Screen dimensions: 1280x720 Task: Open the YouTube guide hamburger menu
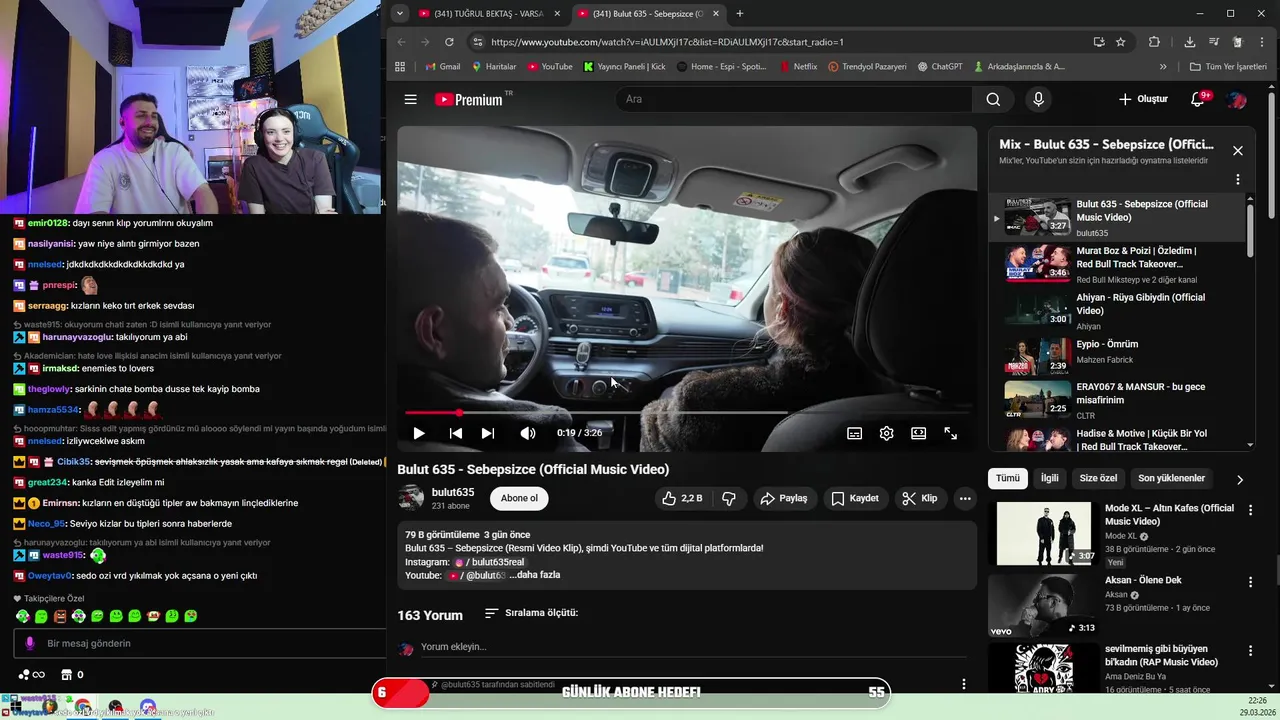(x=410, y=99)
